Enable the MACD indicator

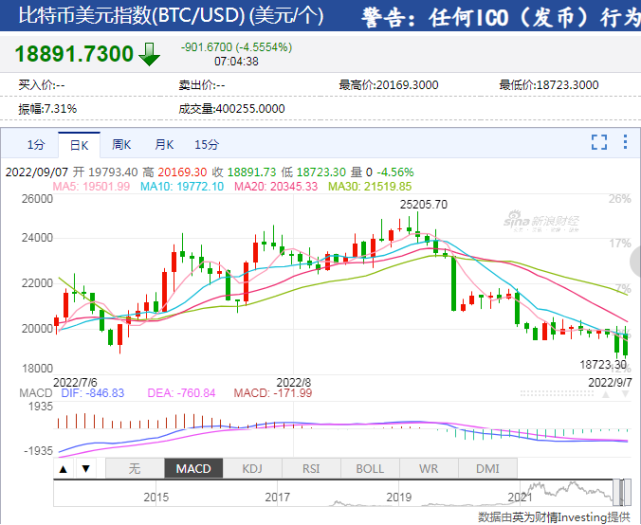(193, 468)
